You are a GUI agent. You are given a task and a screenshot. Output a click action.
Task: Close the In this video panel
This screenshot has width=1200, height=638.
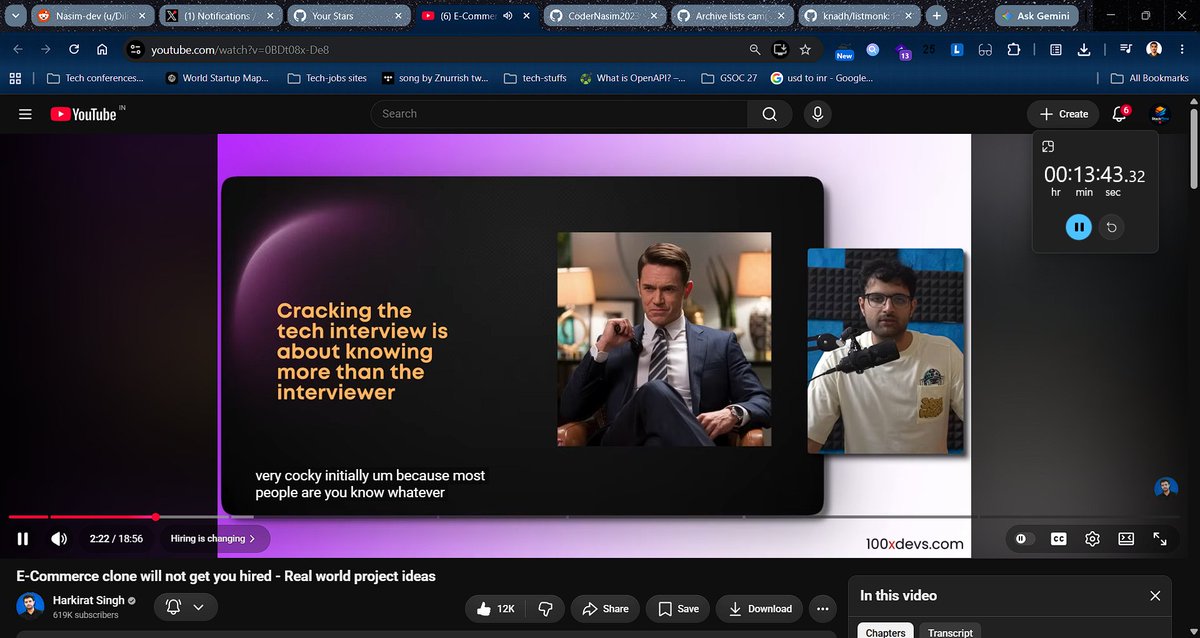coord(1155,595)
